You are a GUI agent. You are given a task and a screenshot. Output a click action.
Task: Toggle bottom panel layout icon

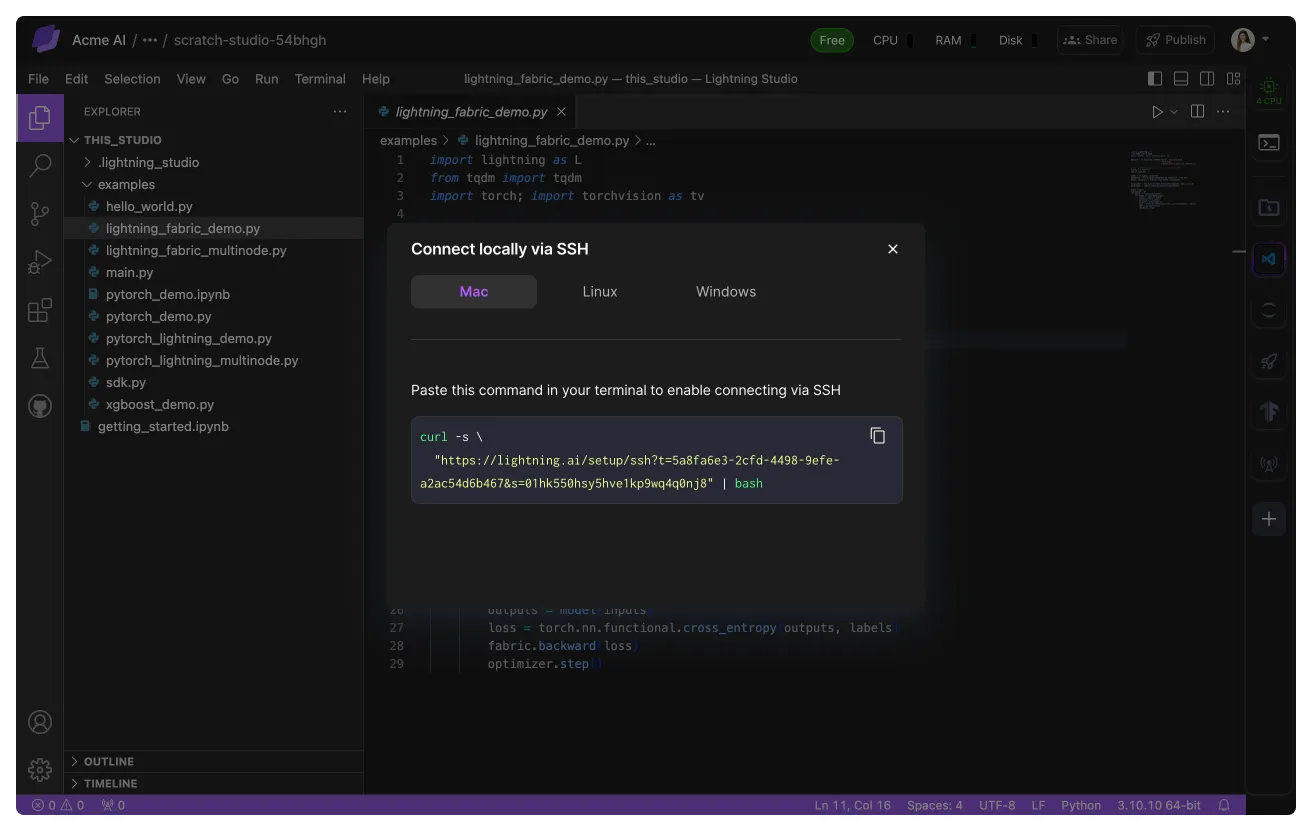[1181, 78]
